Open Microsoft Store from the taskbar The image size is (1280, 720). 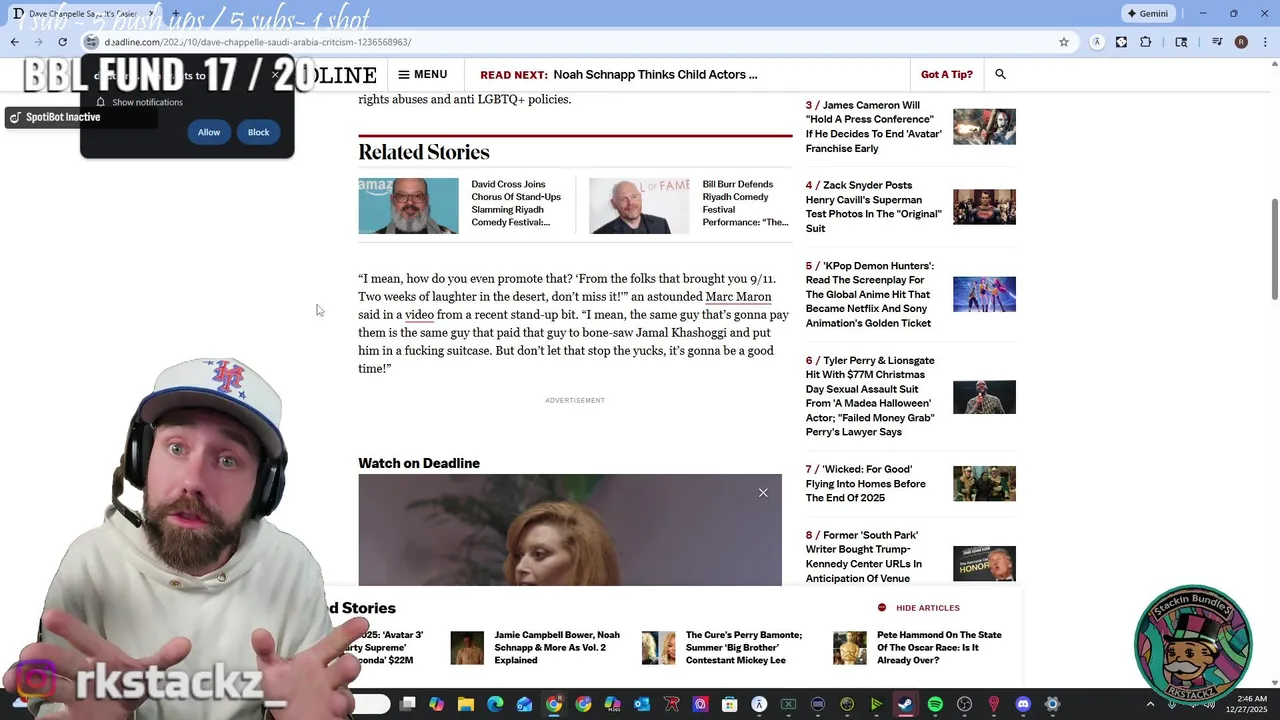(x=730, y=704)
